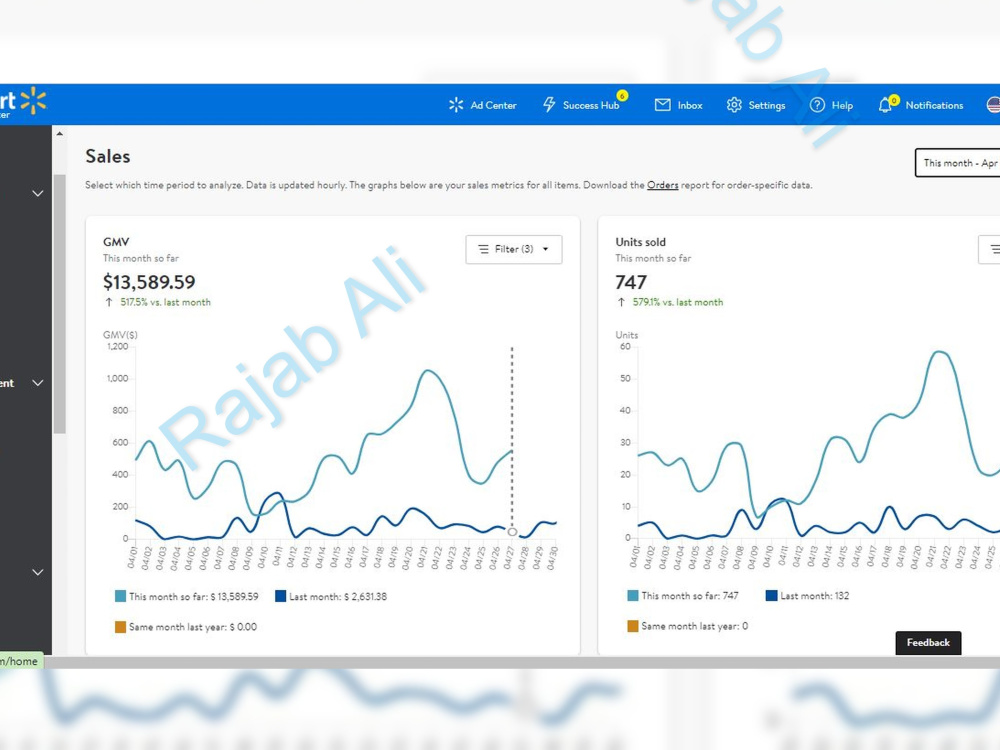This screenshot has height=750, width=1000.
Task: Open the Notifications bell icon
Action: tap(885, 106)
